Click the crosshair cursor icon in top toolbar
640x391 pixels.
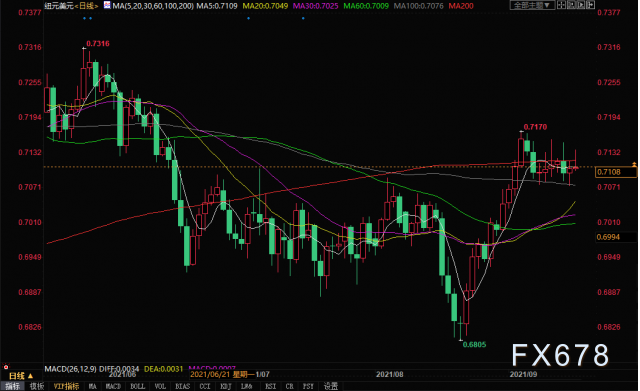(x=562, y=5)
